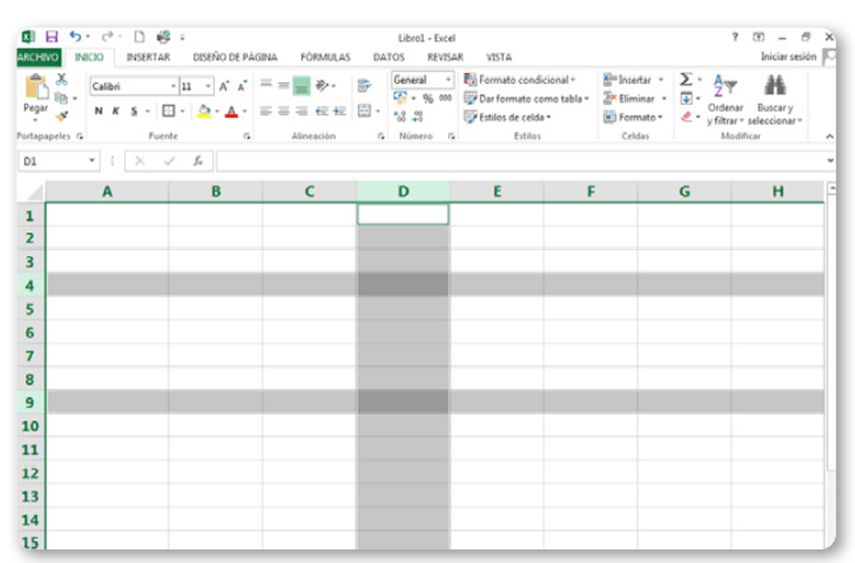The width and height of the screenshot is (855, 563).
Task: Expand the Name Box dropdown arrow
Action: (x=93, y=160)
